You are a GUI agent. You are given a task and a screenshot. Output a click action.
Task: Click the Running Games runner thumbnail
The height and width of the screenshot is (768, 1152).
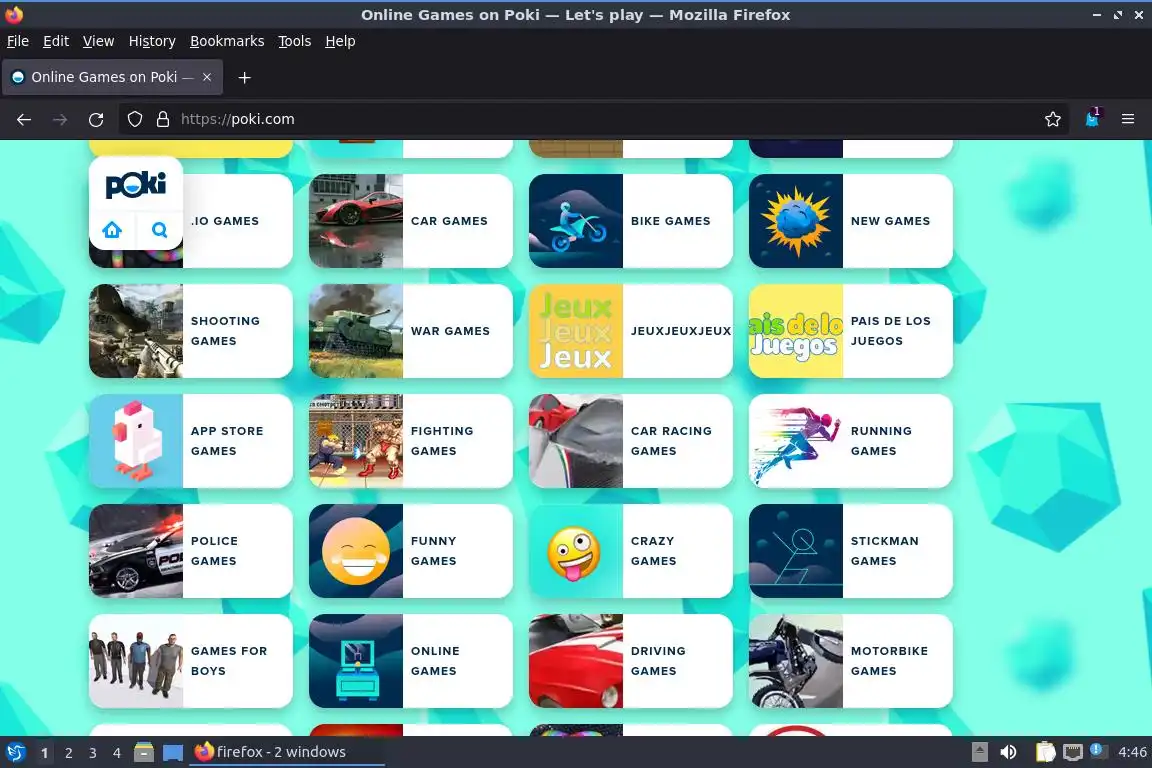click(x=796, y=441)
